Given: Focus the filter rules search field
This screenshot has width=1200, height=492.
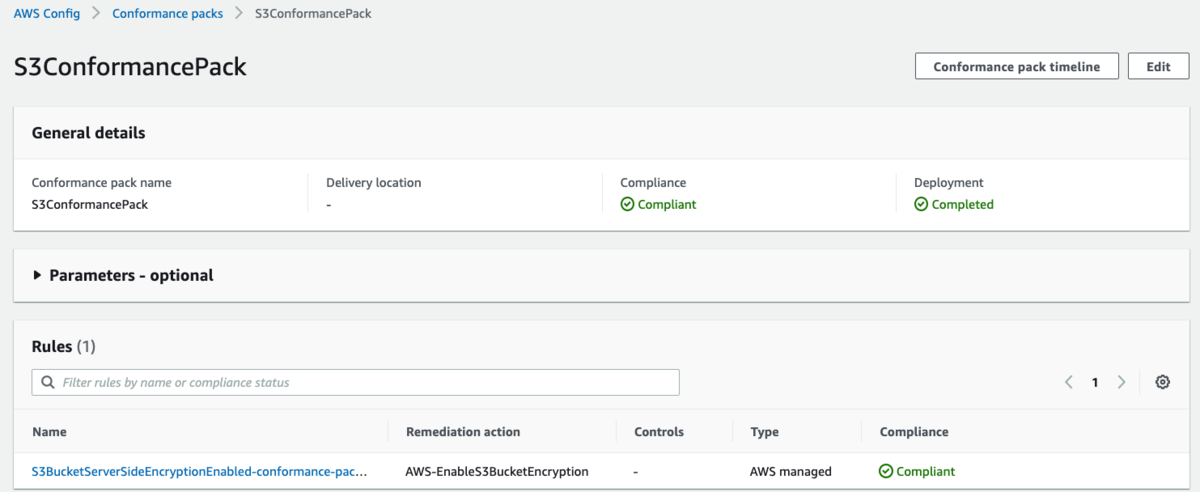Looking at the screenshot, I should tap(365, 382).
